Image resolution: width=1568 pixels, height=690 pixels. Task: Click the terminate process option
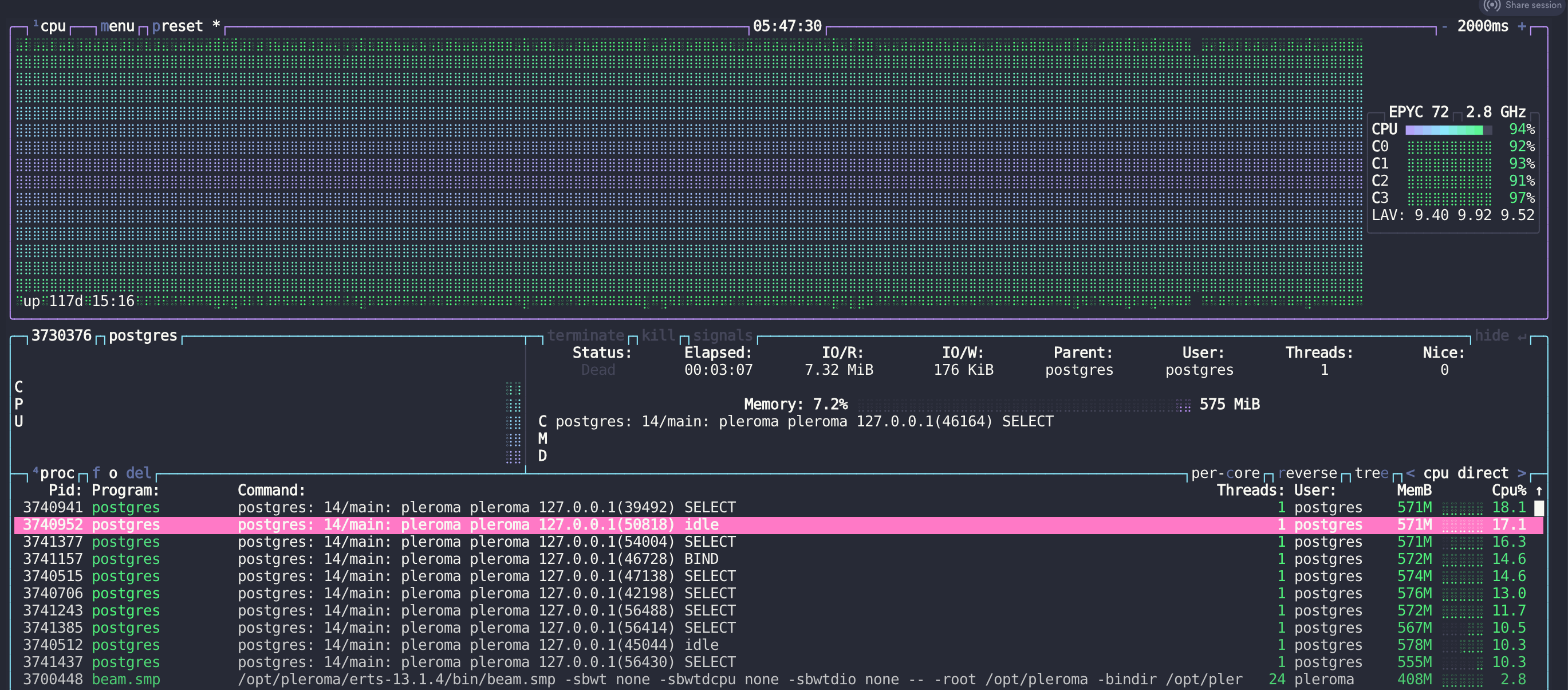pyautogui.click(x=585, y=336)
